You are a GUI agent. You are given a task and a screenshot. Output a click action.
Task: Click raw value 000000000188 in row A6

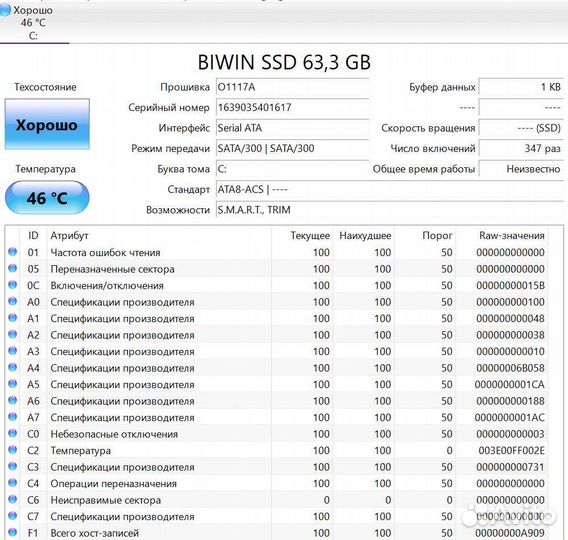pyautogui.click(x=510, y=401)
